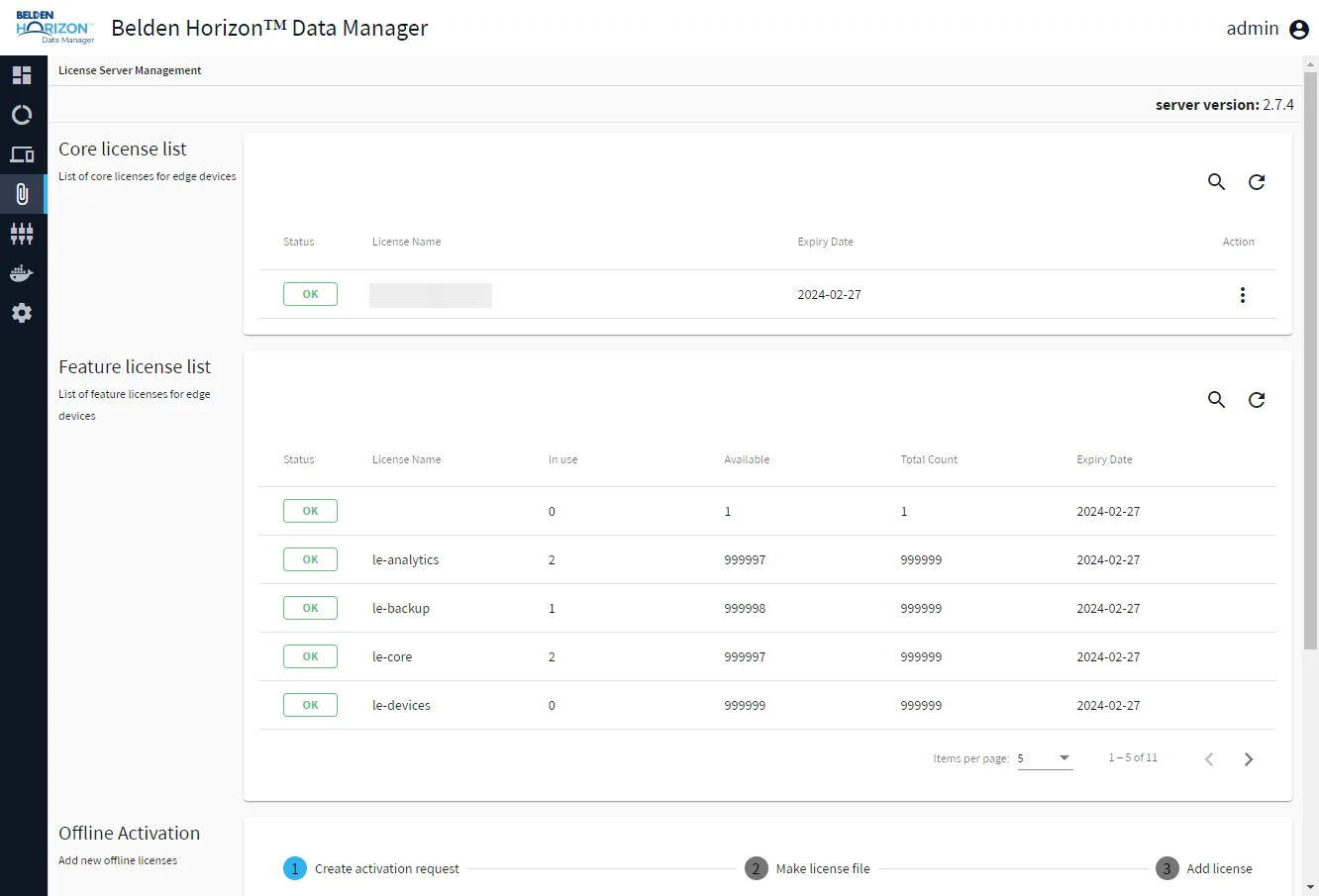Click step 3 Add license
This screenshot has width=1319, height=896.
pos(1204,868)
